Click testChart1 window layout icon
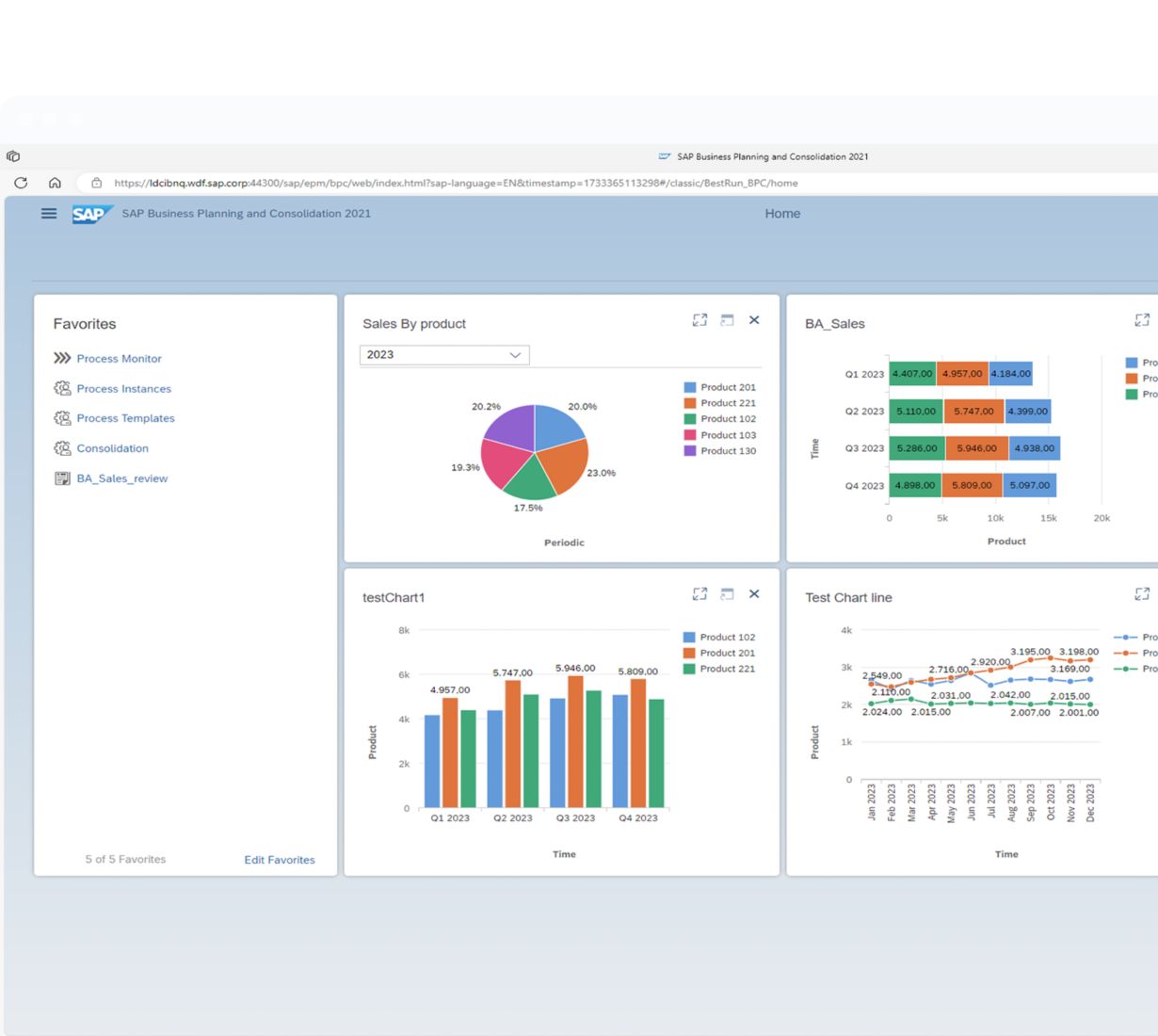Image resolution: width=1158 pixels, height=1036 pixels. (727, 594)
